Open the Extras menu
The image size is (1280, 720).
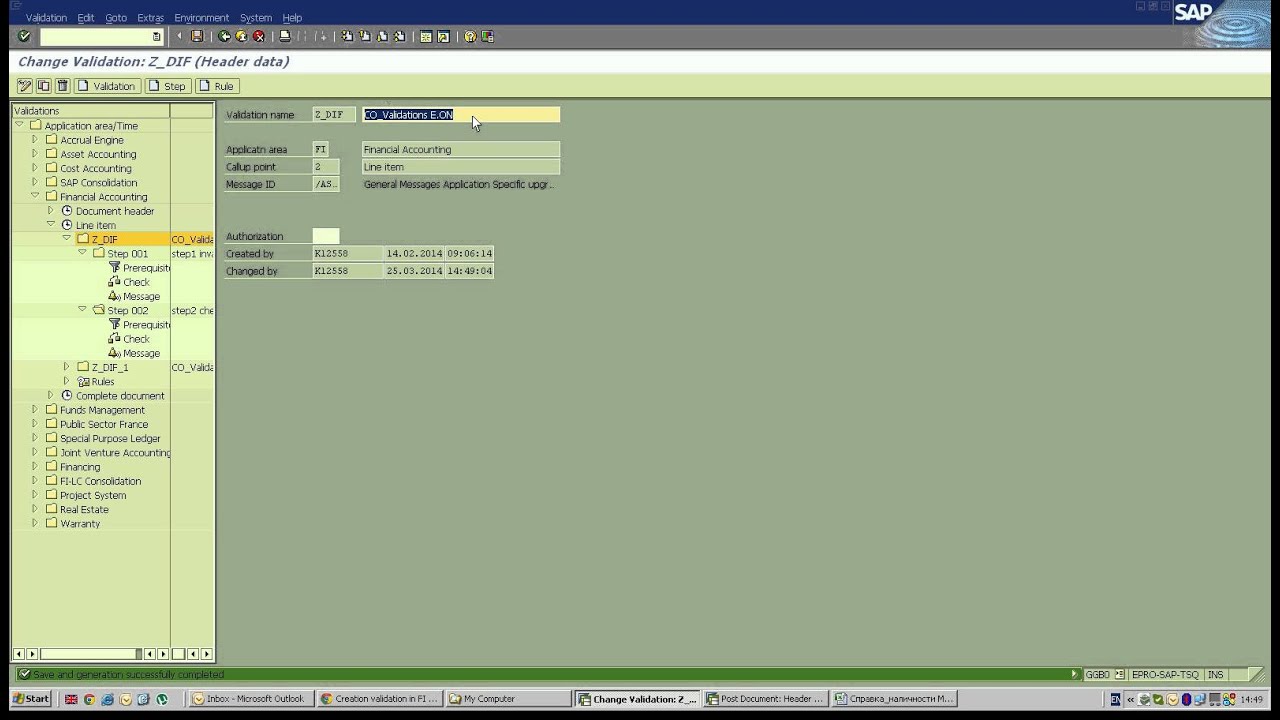[150, 17]
